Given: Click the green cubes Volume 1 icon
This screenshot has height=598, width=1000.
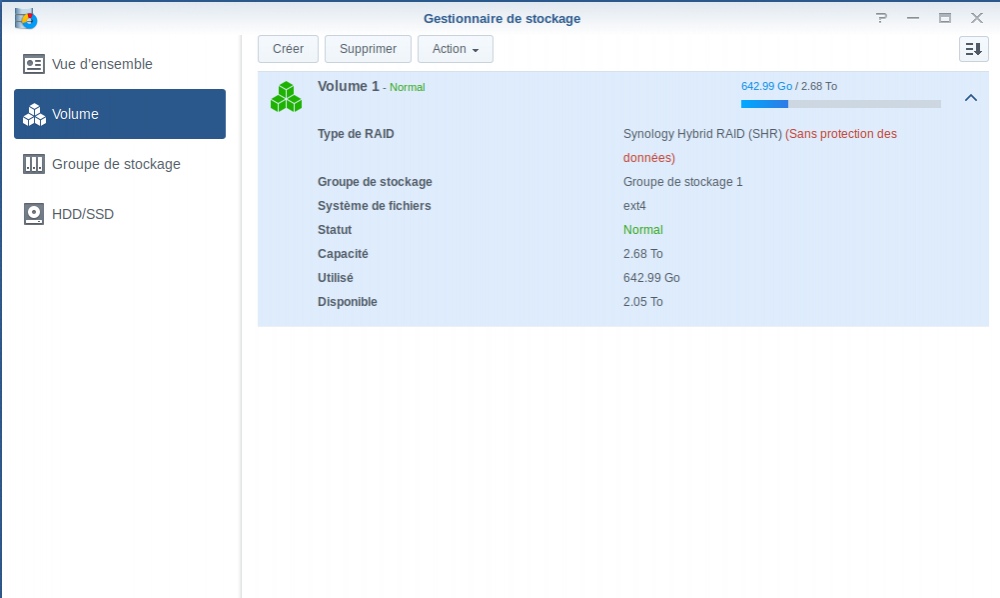Looking at the screenshot, I should point(286,97).
